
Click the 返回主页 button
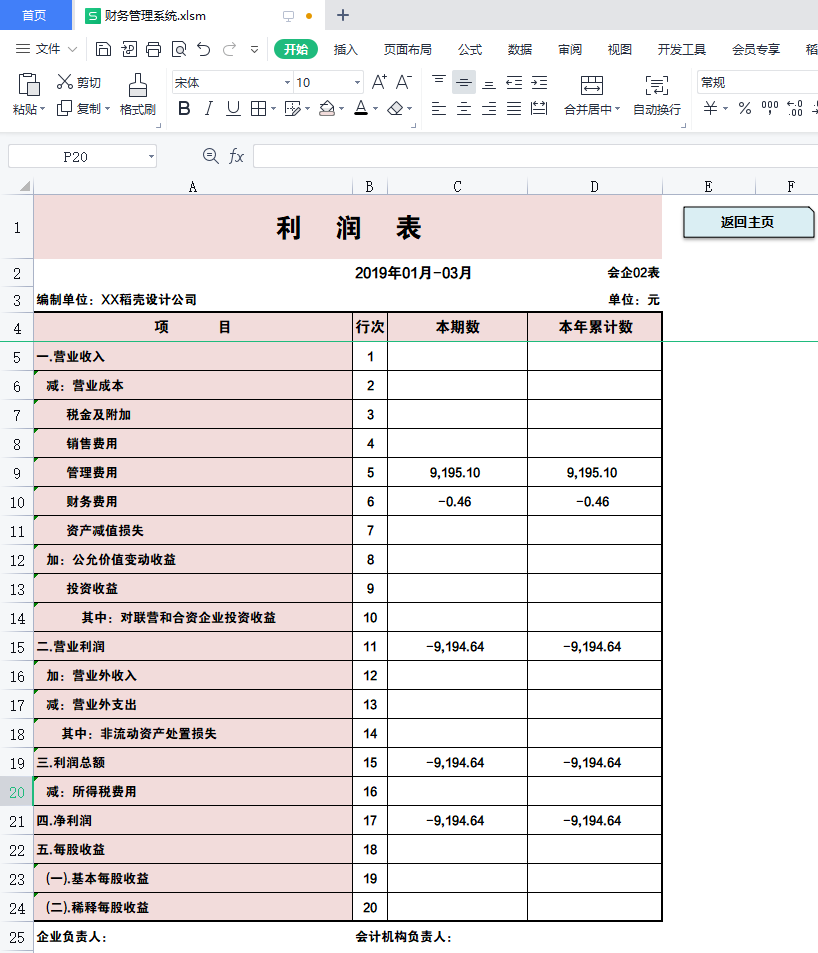pyautogui.click(x=748, y=221)
